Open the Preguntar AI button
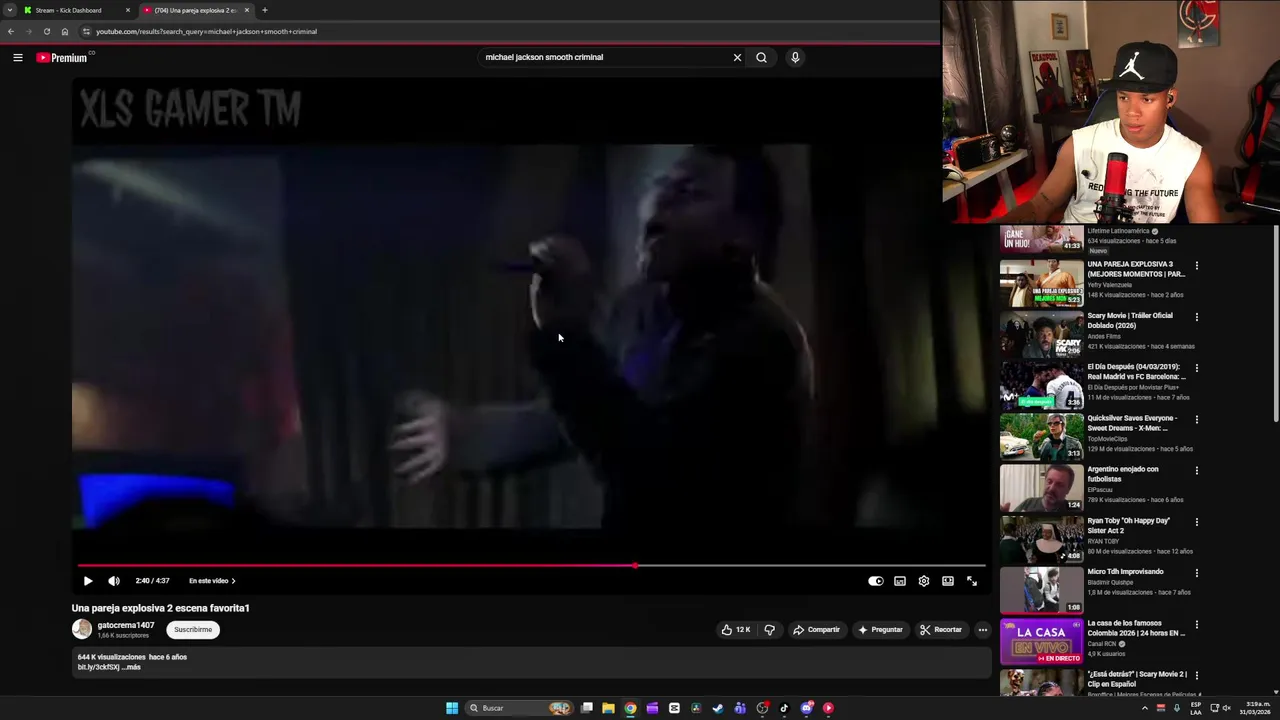The image size is (1280, 720). (880, 630)
